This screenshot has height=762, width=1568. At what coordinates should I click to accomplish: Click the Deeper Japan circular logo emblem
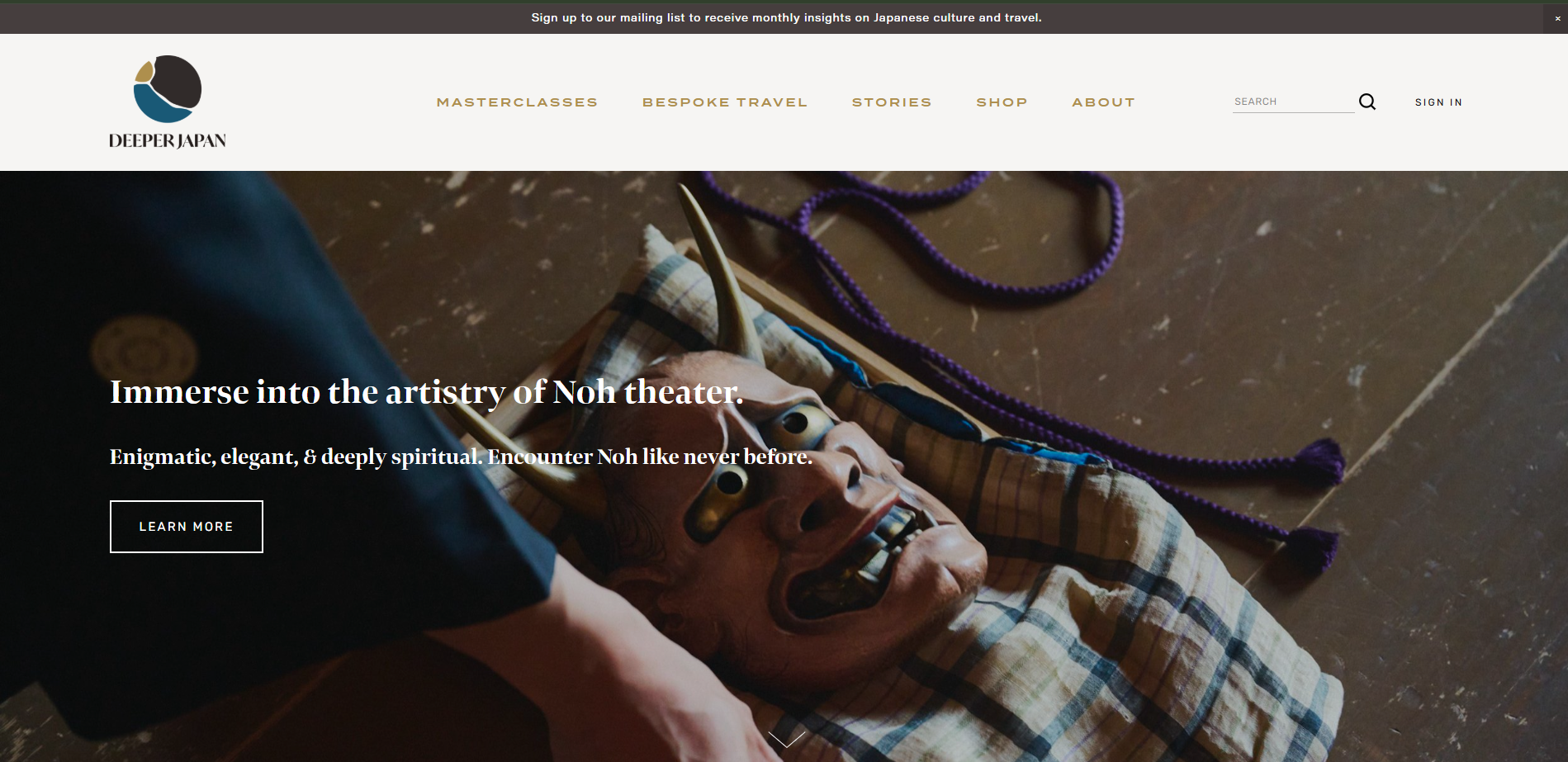tap(168, 88)
